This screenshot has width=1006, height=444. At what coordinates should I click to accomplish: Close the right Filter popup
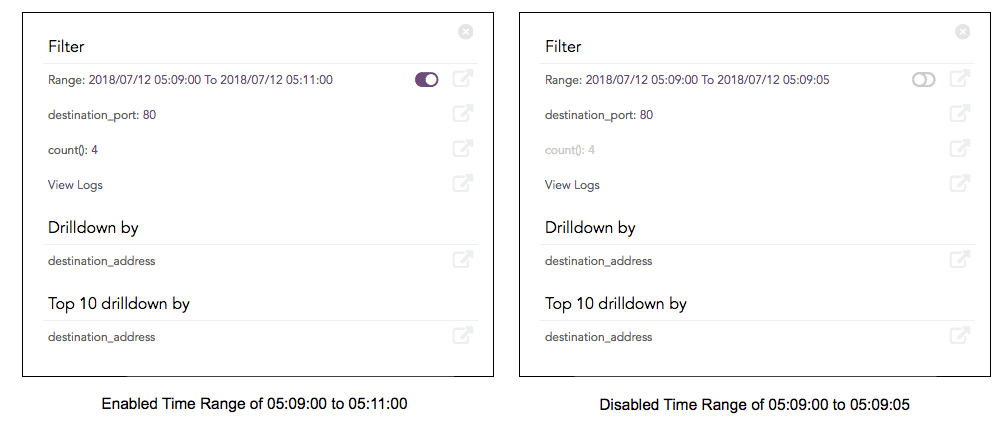point(963,32)
